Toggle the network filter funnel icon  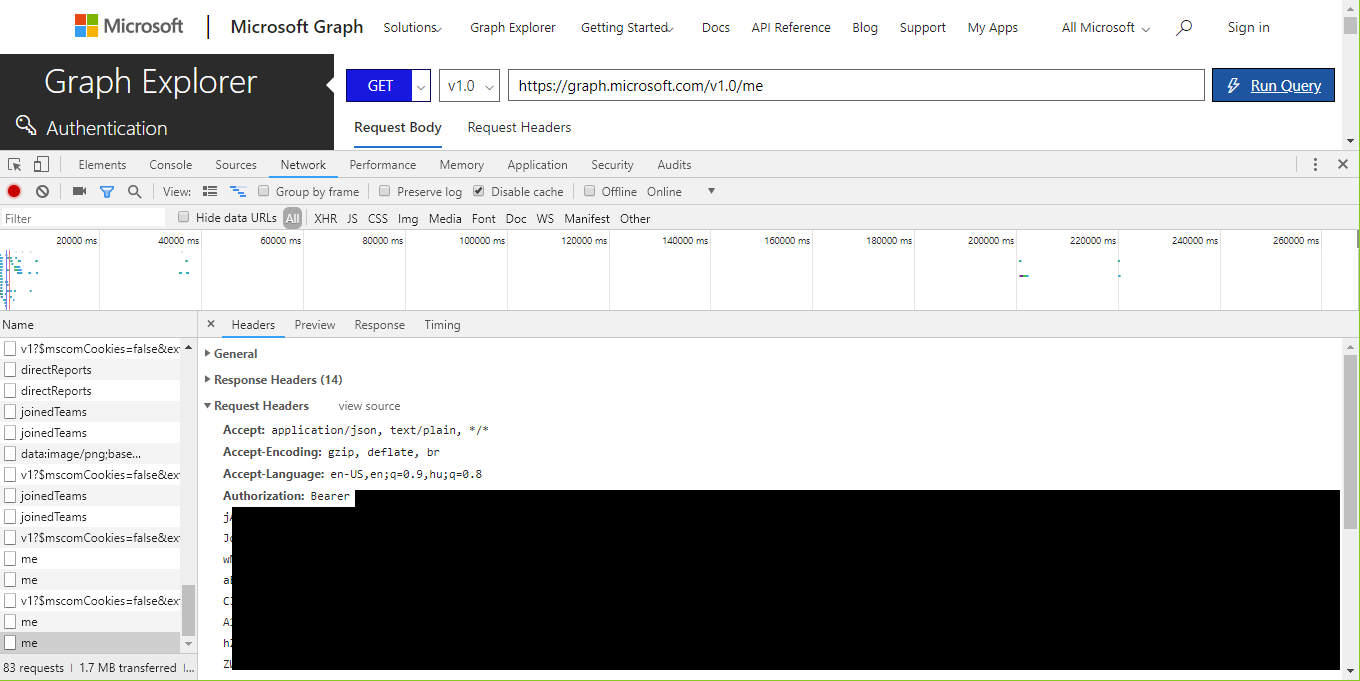tap(107, 191)
